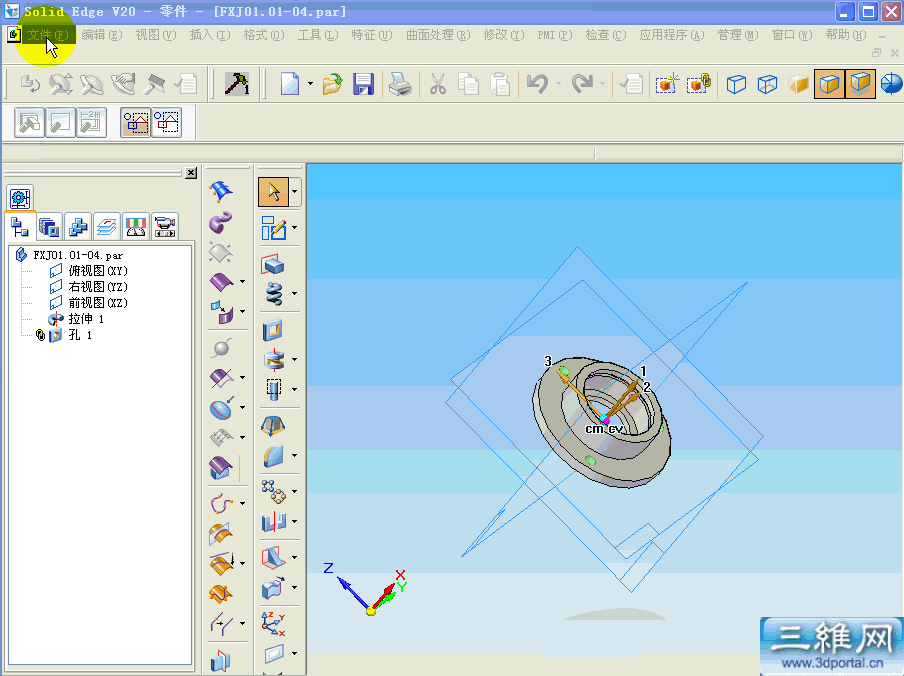Click the Copy icon
Screen dimensions: 904x676
pyautogui.click(x=468, y=84)
